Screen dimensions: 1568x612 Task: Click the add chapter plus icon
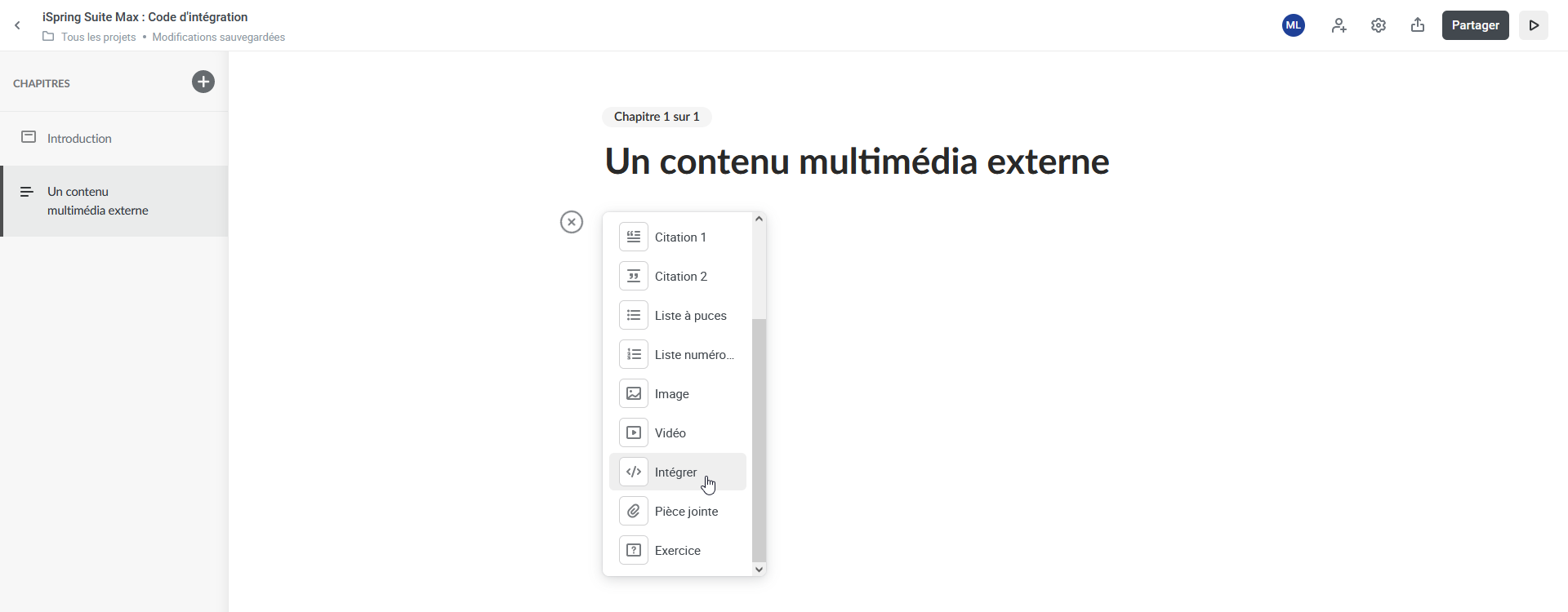coord(203,82)
